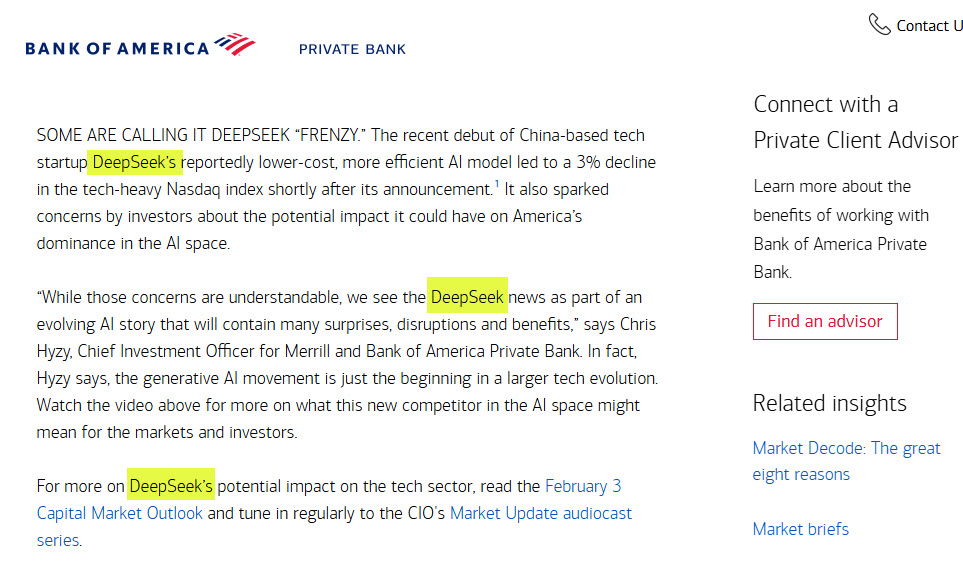Open Market Decode: The great eight reasons
963x570 pixels.
tap(846, 461)
